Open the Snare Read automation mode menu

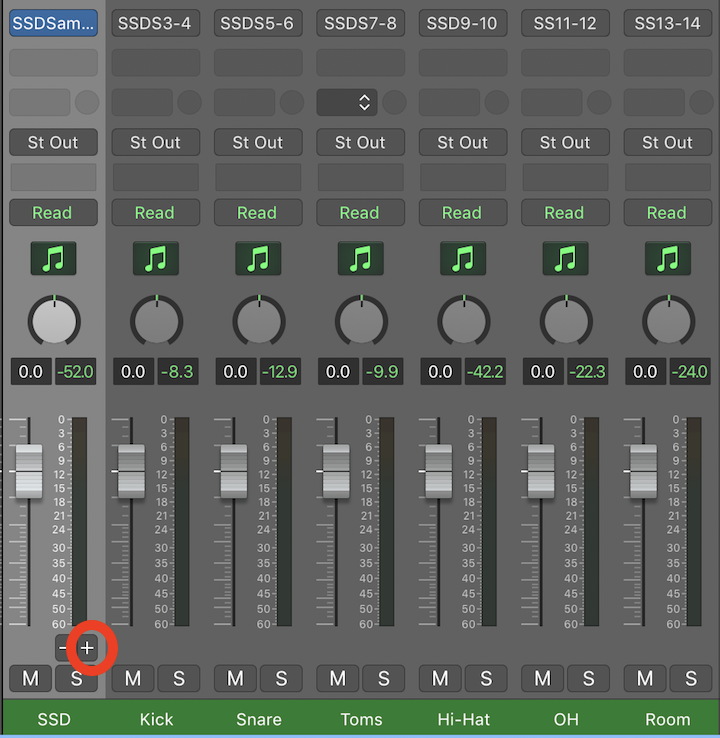[258, 213]
